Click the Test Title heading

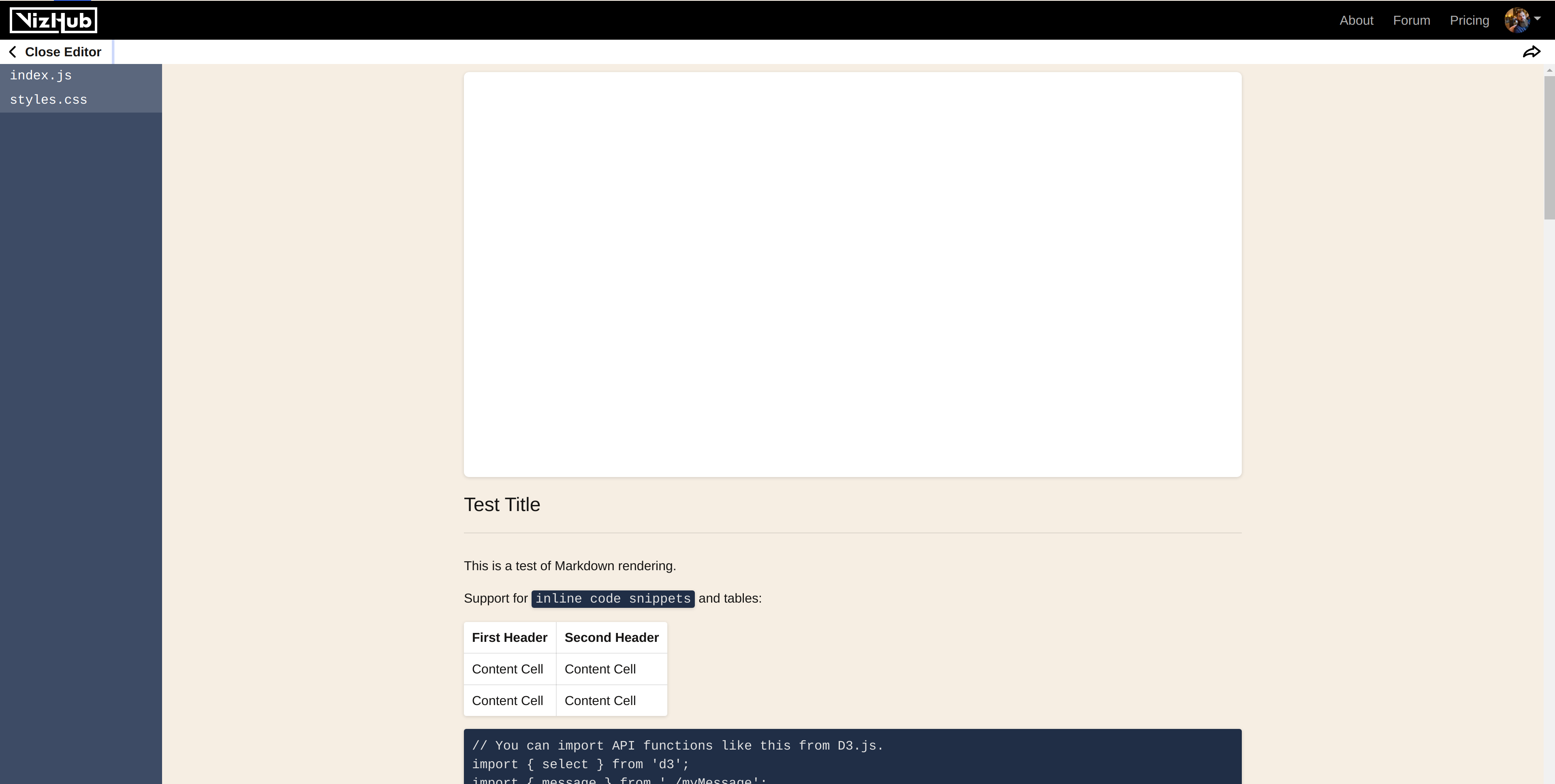click(502, 505)
